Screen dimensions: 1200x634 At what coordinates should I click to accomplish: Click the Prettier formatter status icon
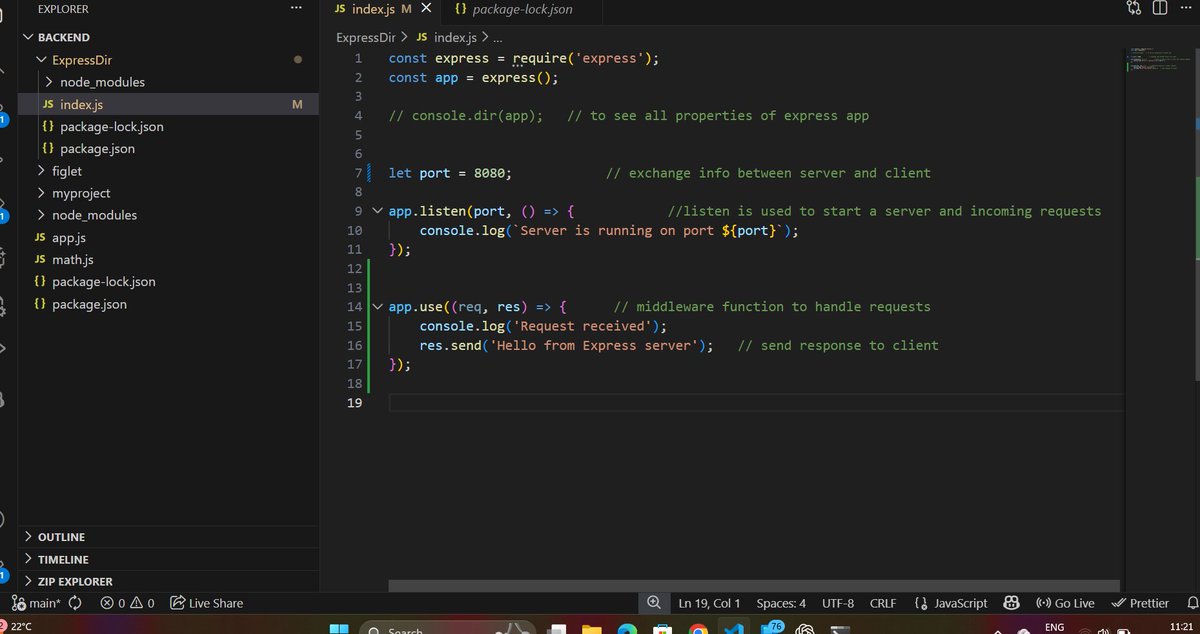pyautogui.click(x=1139, y=603)
